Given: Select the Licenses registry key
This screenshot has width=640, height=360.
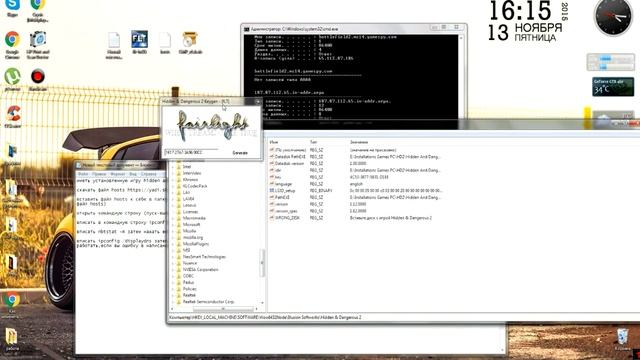Looking at the screenshot, I should 190,212.
